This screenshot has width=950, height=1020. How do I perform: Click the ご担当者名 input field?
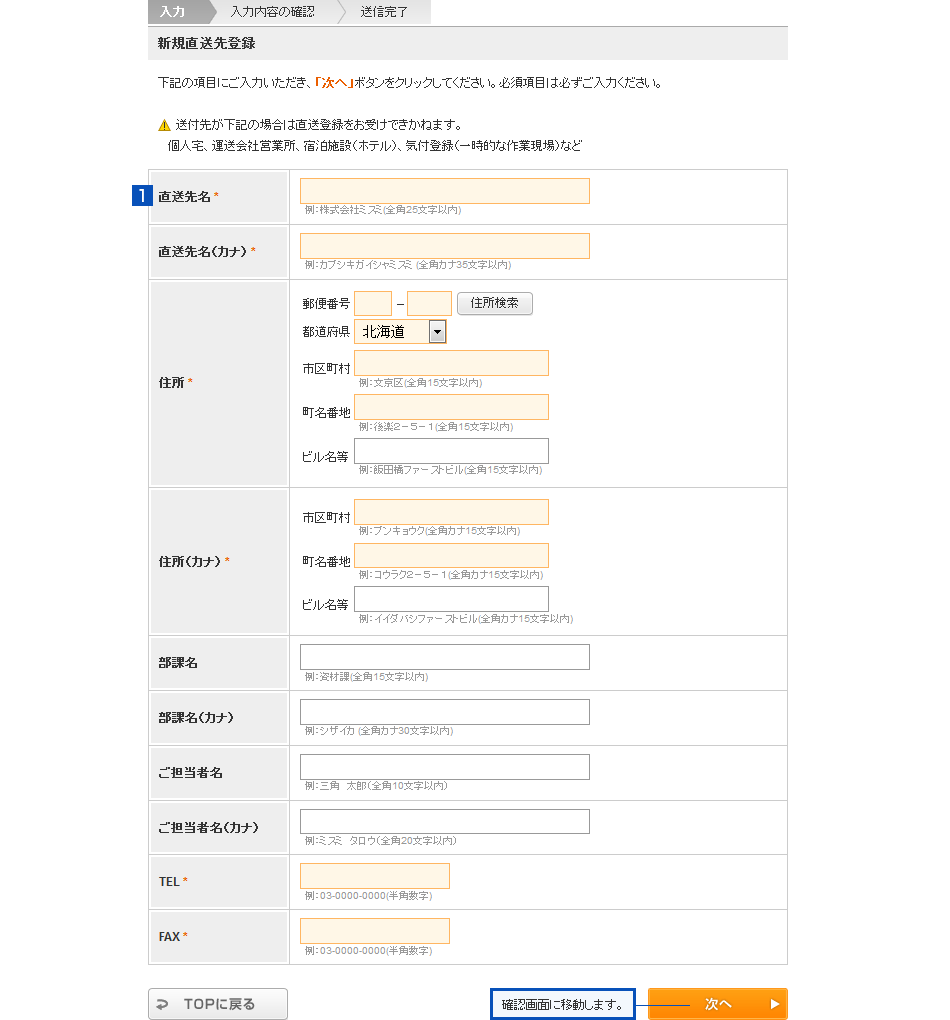(x=444, y=767)
